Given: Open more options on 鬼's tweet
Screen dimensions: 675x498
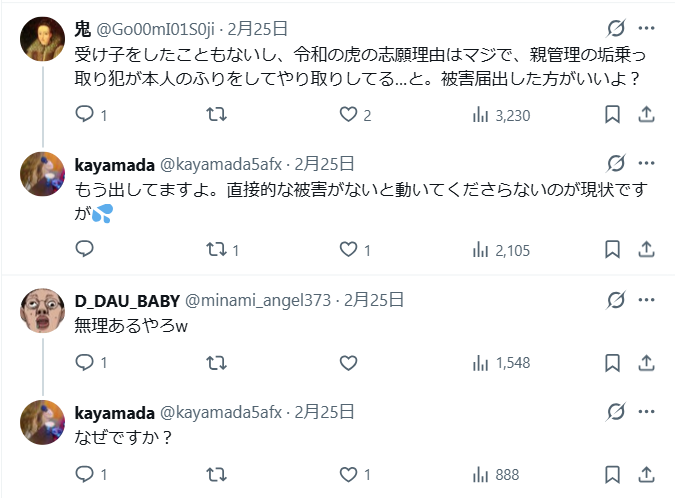Looking at the screenshot, I should [647, 28].
